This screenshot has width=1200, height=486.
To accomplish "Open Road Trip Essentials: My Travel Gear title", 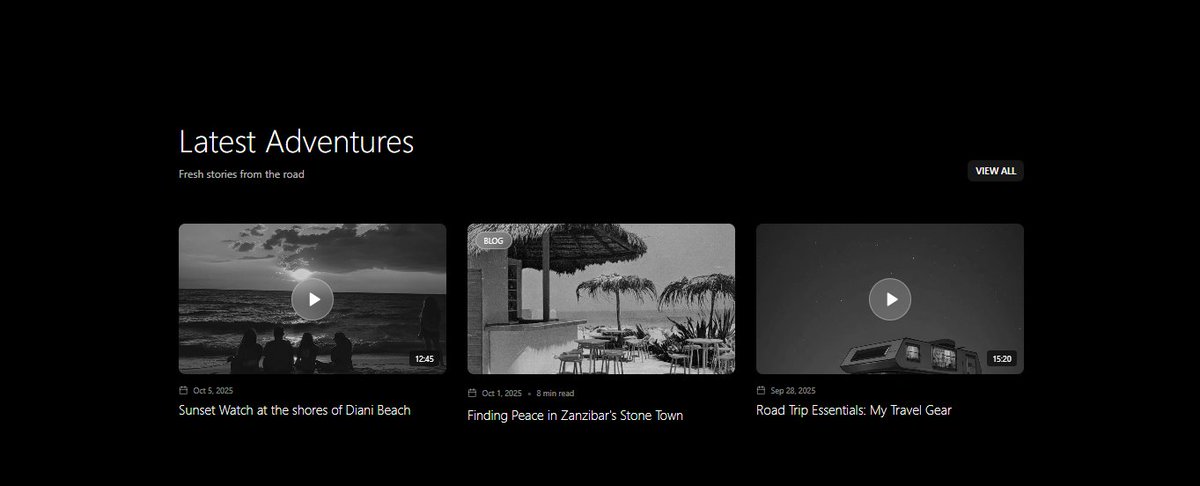I will tap(854, 410).
